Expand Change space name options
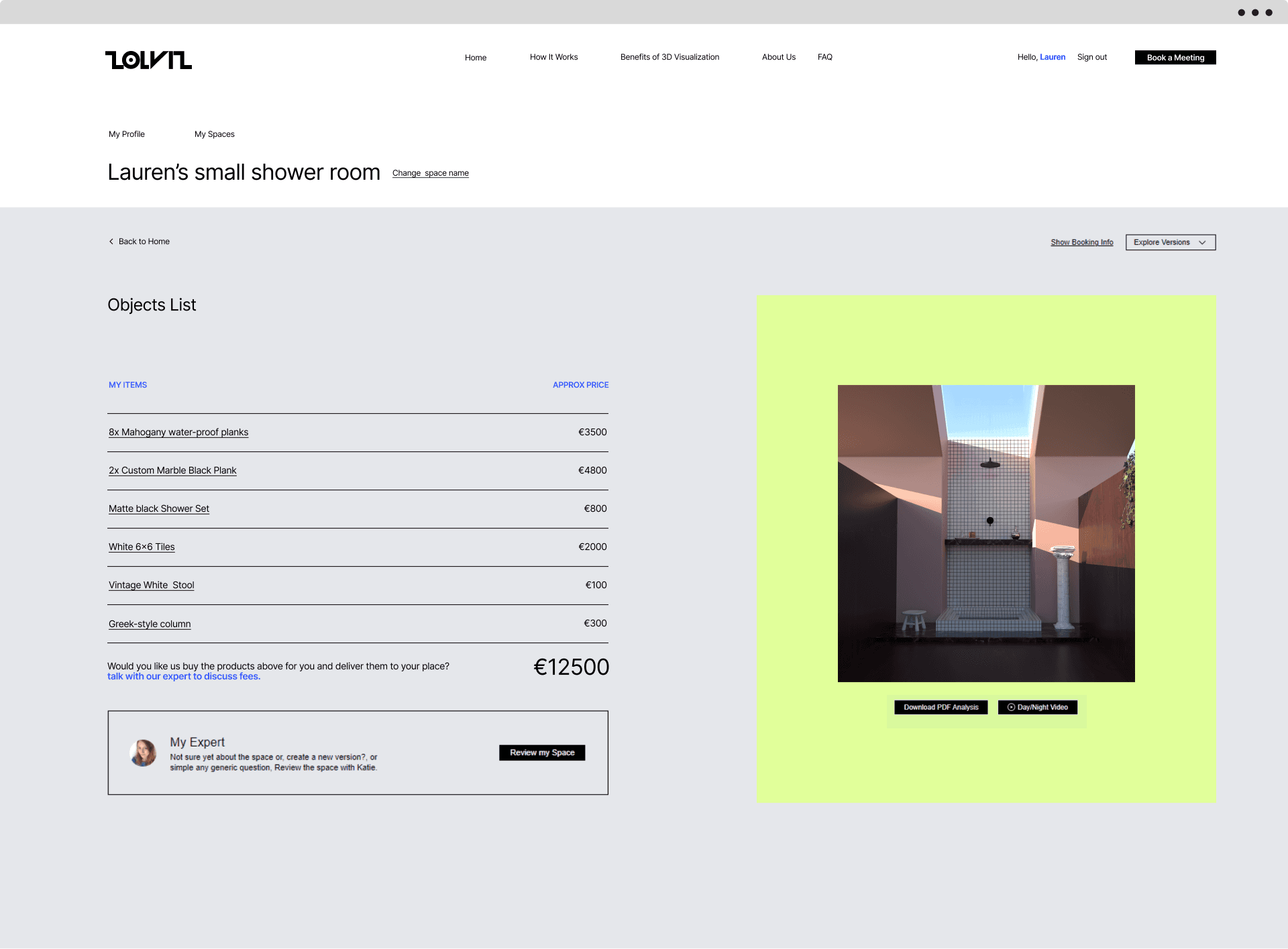 tap(430, 173)
